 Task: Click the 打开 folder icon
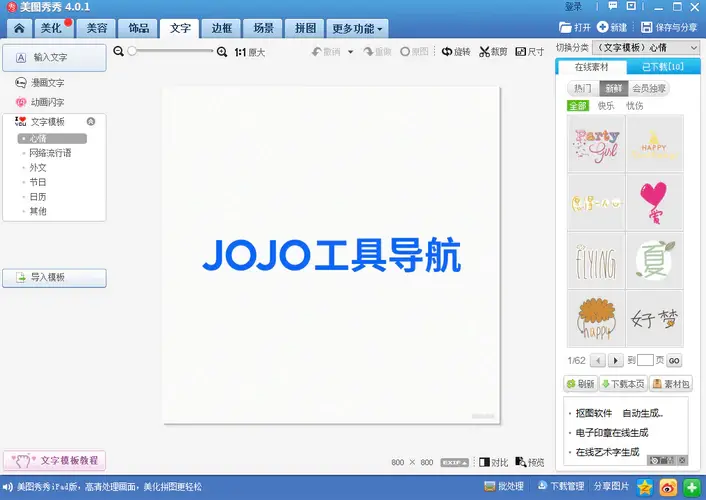tap(565, 27)
